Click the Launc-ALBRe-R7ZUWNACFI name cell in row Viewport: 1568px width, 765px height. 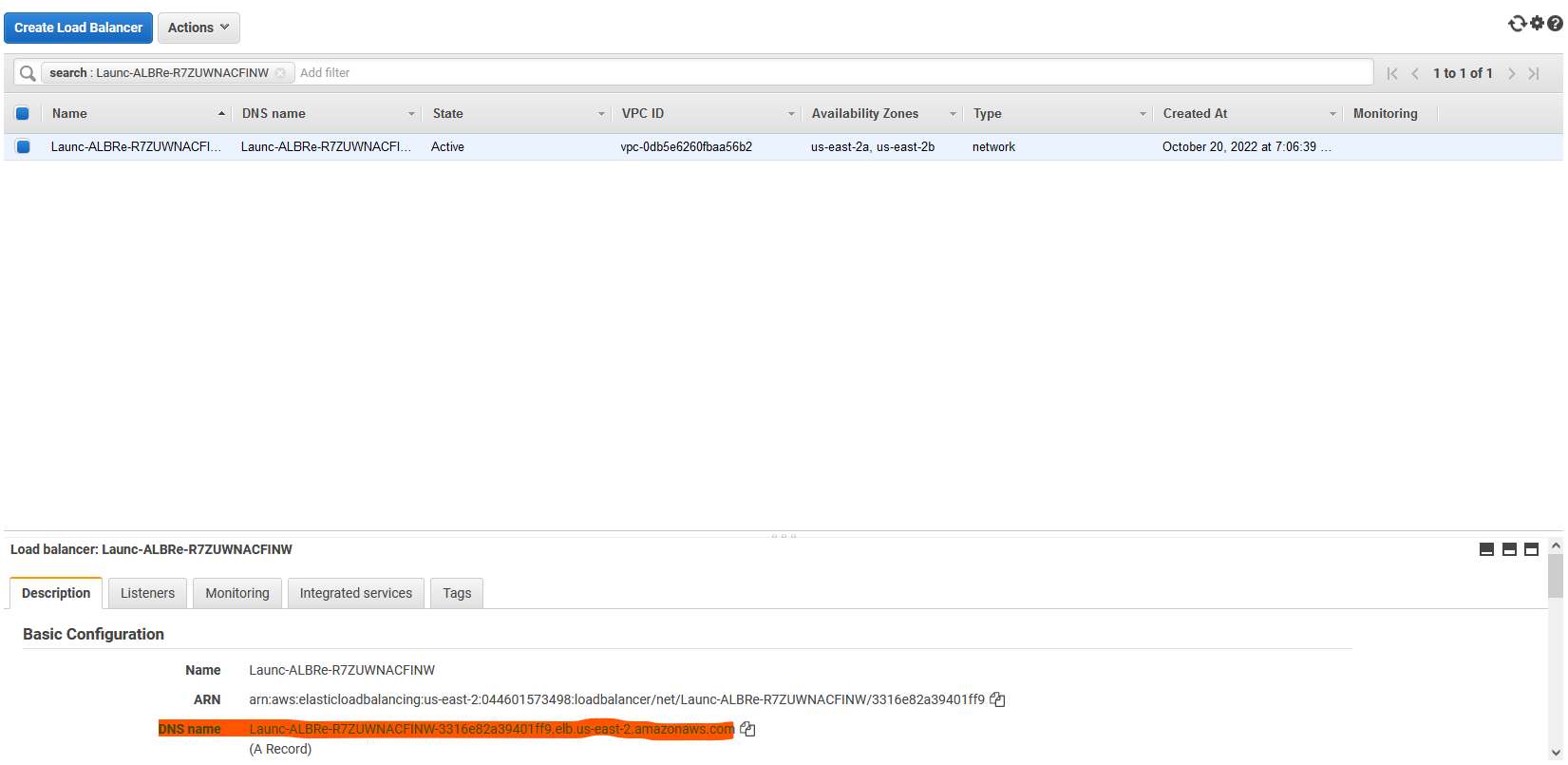pos(136,146)
